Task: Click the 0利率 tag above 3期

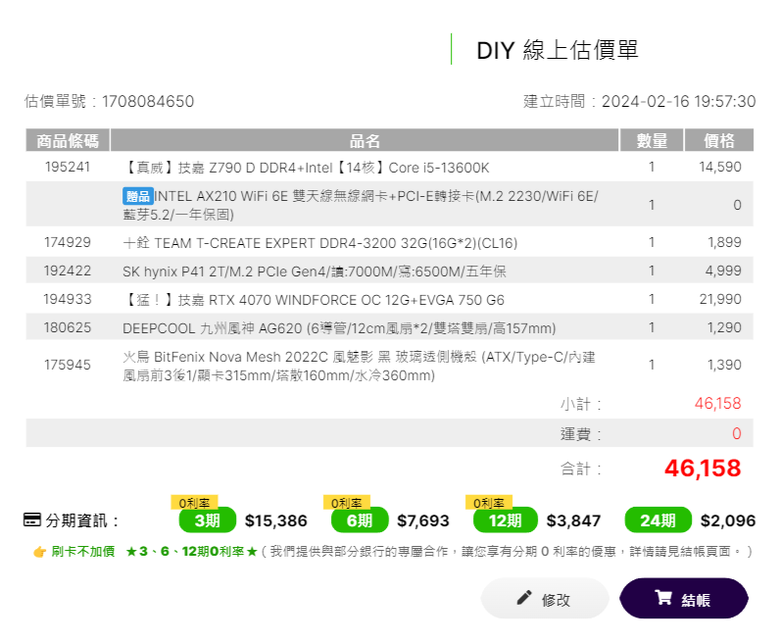Action: coord(194,503)
